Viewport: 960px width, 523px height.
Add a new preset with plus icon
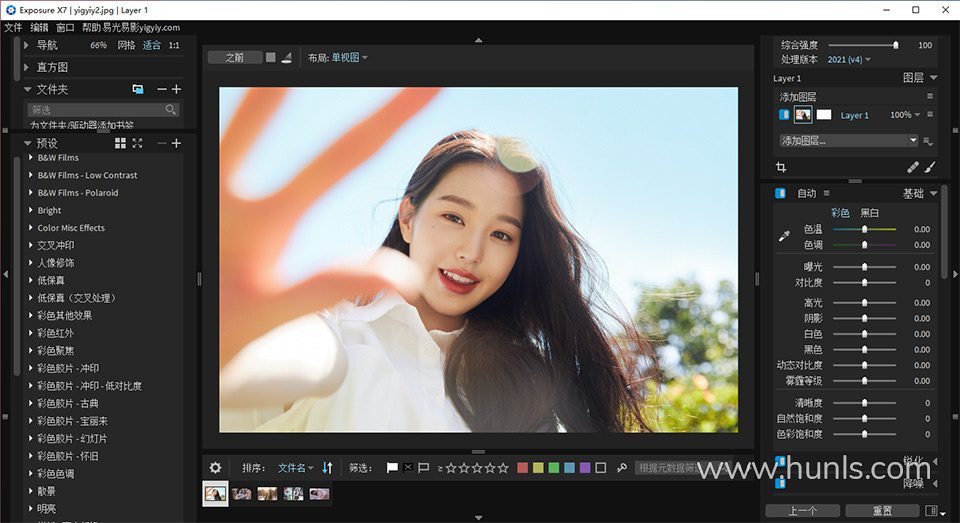pyautogui.click(x=176, y=143)
